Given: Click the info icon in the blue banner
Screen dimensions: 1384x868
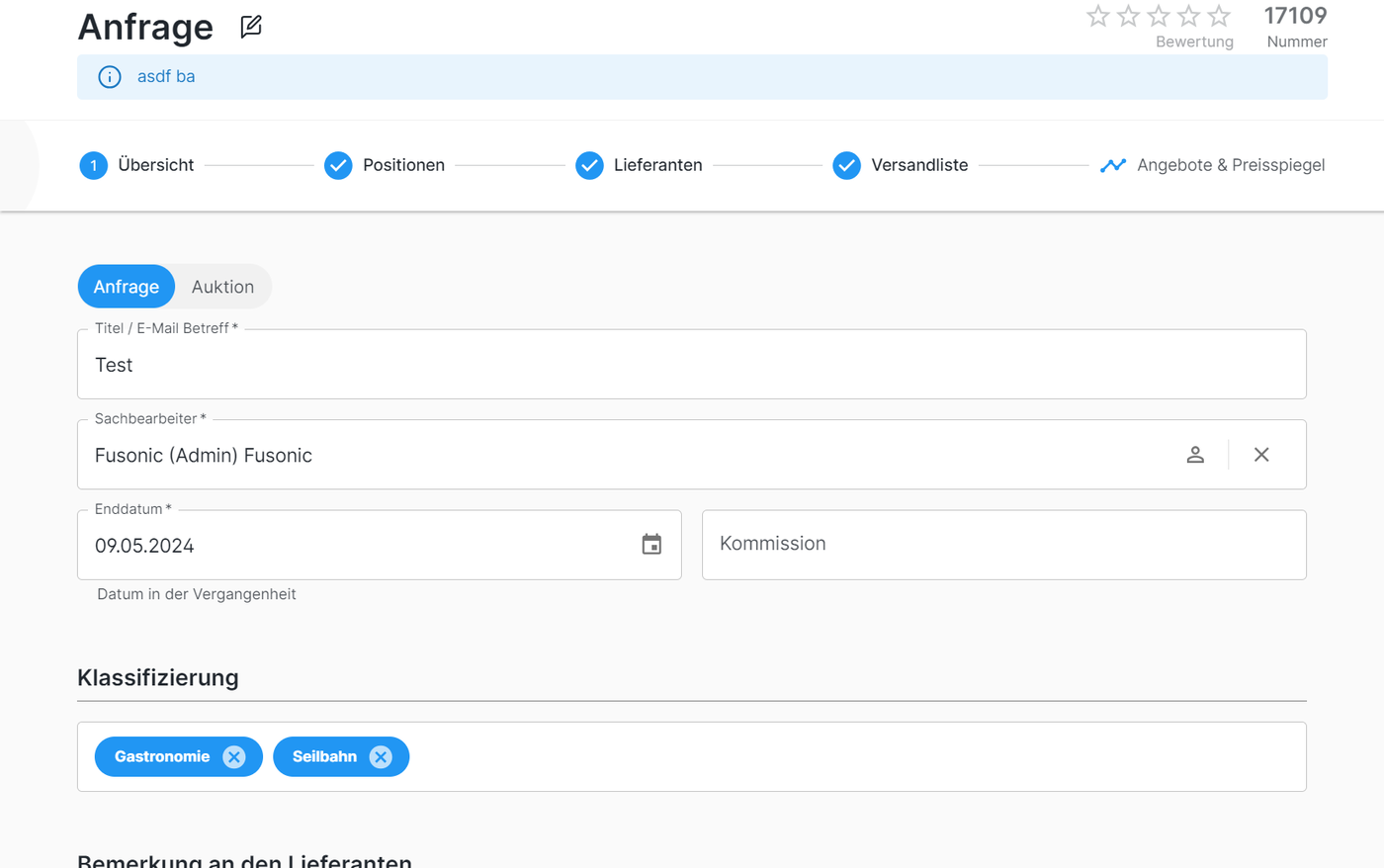Looking at the screenshot, I should coord(110,77).
